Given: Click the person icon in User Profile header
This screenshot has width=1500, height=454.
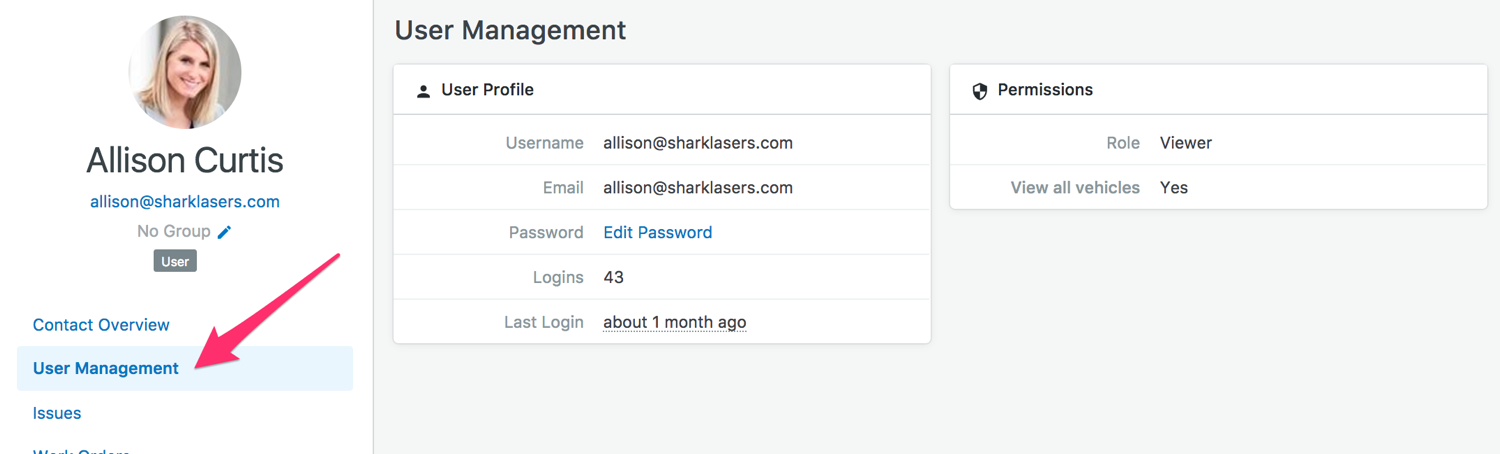Looking at the screenshot, I should tap(423, 91).
